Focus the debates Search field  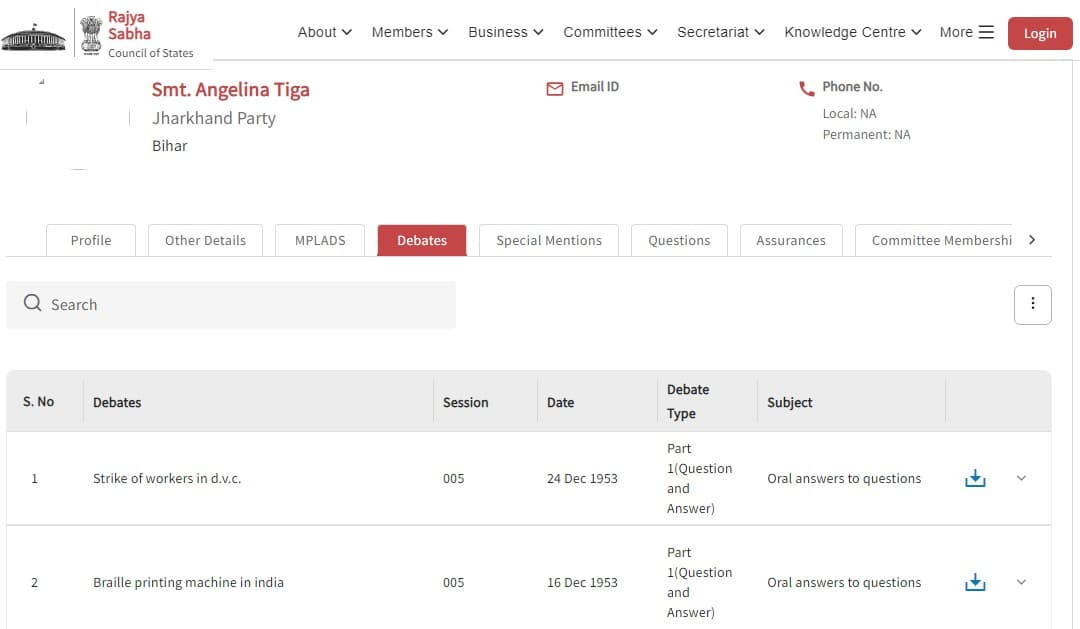[240, 305]
